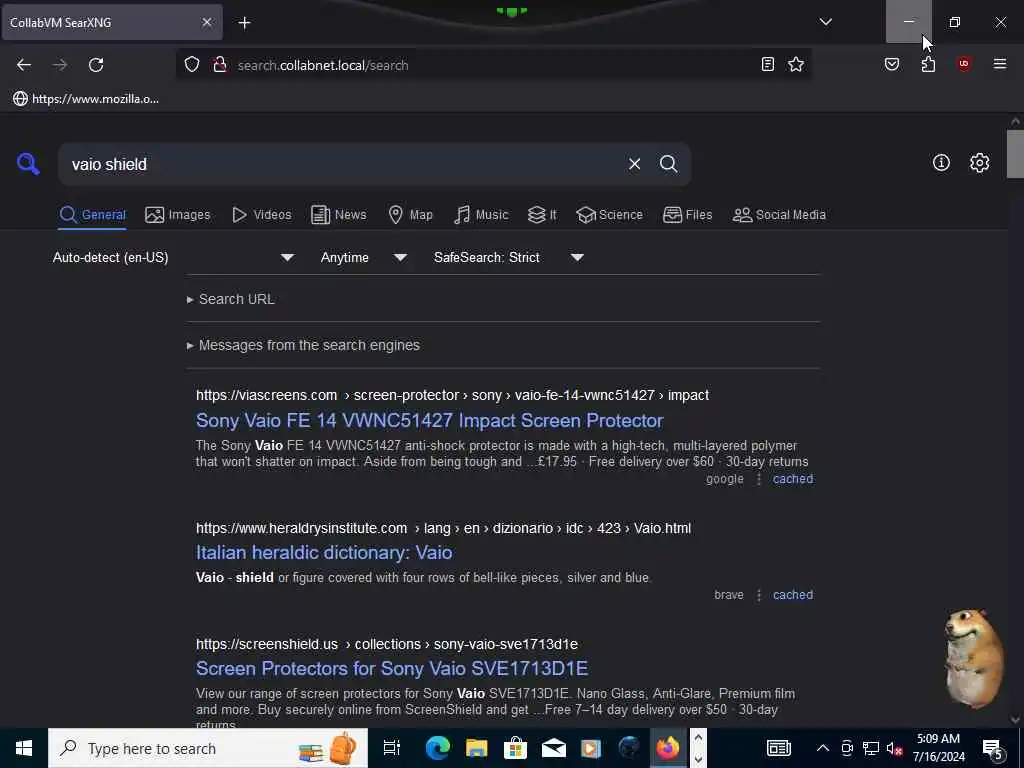
Task: Go back to the previous page
Action: (x=24, y=65)
